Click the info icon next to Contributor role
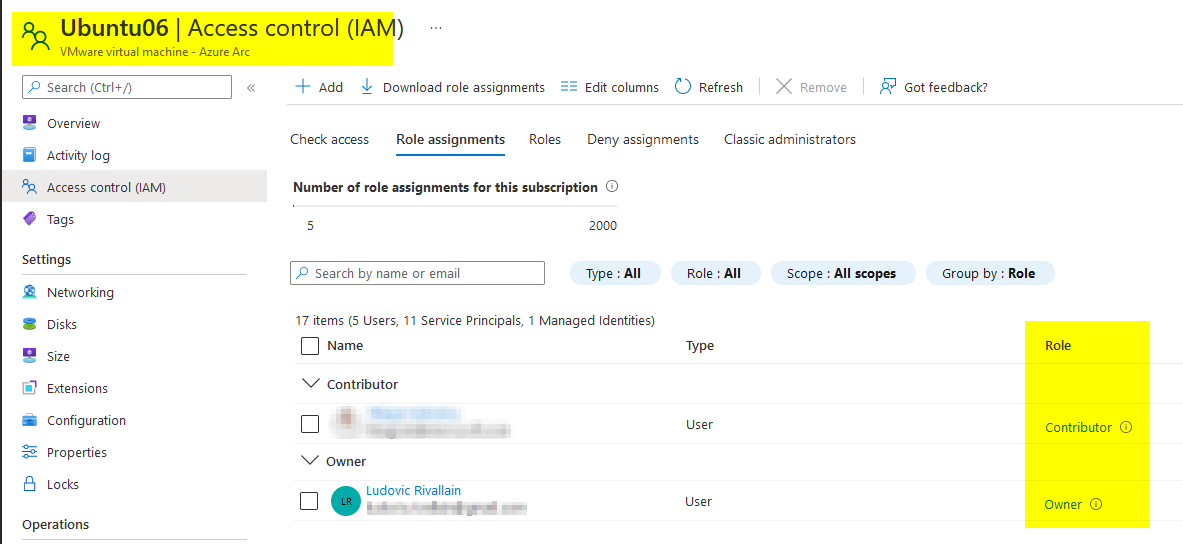Viewport: 1183px width, 544px height. click(x=1126, y=427)
